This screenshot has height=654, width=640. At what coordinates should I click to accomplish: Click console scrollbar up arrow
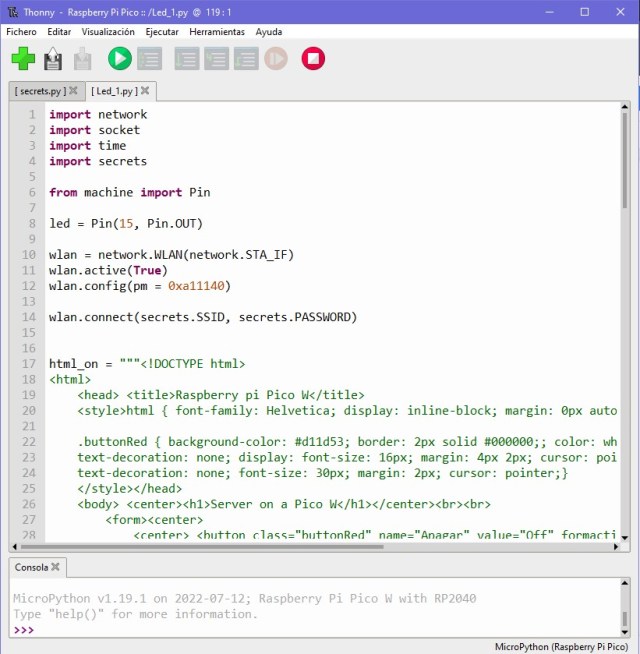tap(625, 583)
